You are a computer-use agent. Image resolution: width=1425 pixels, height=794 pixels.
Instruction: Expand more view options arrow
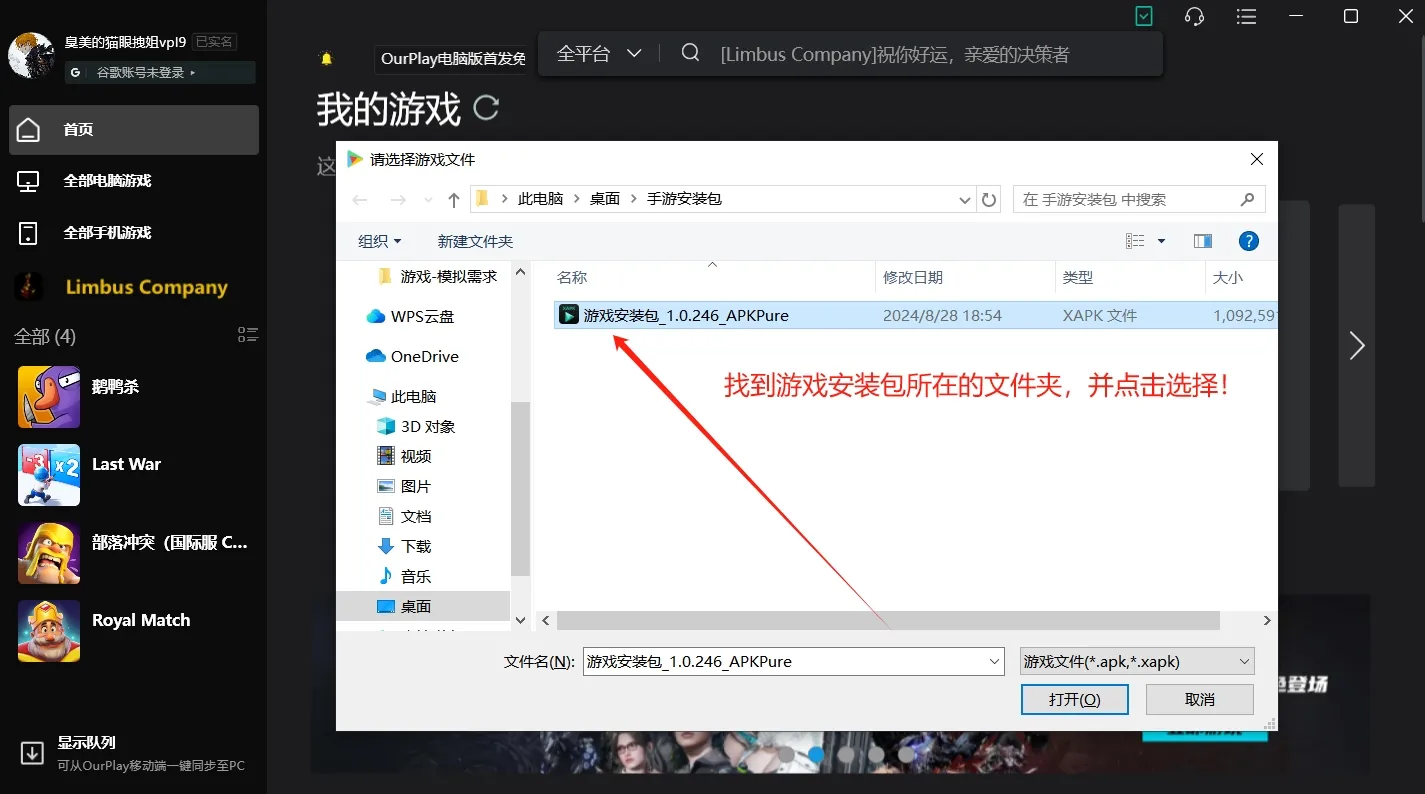[1161, 241]
